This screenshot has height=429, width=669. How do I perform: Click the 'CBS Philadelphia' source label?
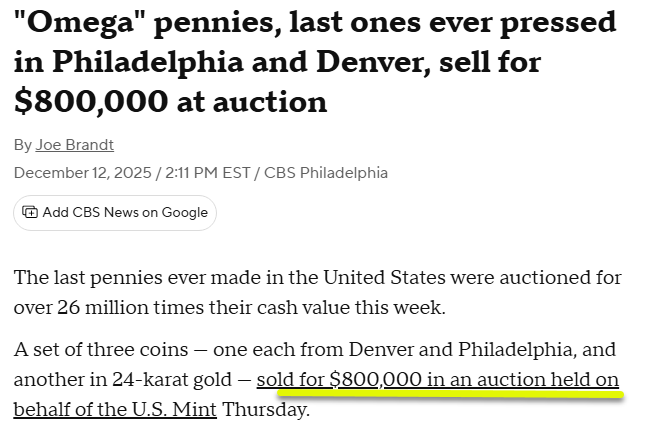[x=326, y=173]
